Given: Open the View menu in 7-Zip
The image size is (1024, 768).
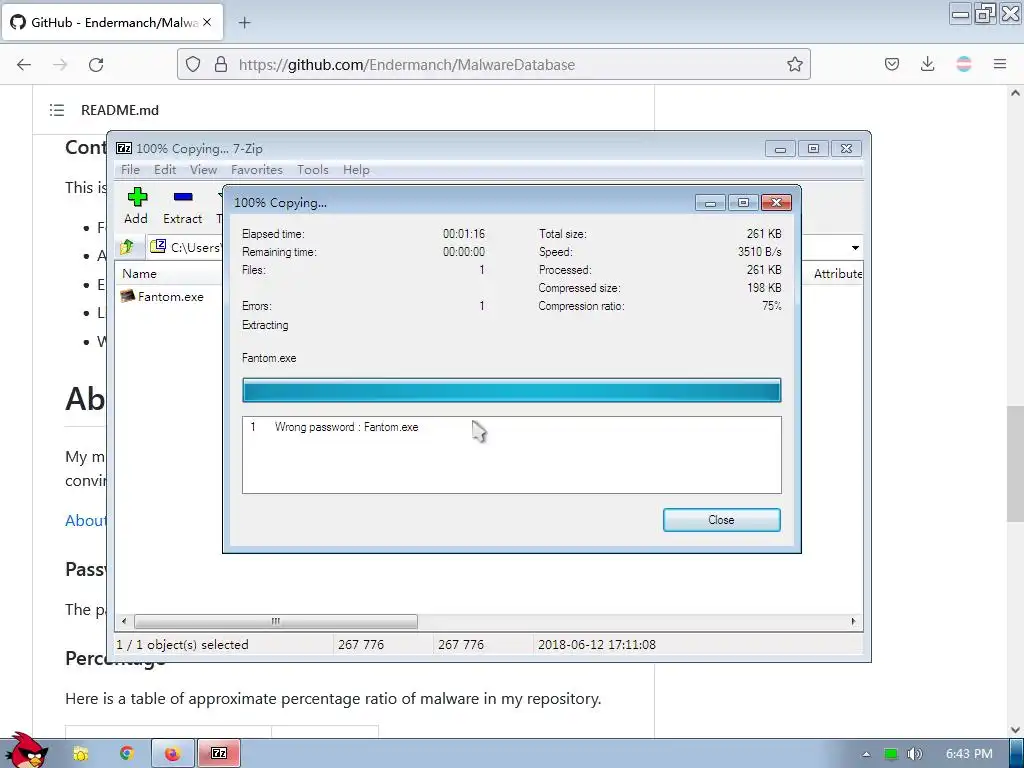Looking at the screenshot, I should coord(203,170).
